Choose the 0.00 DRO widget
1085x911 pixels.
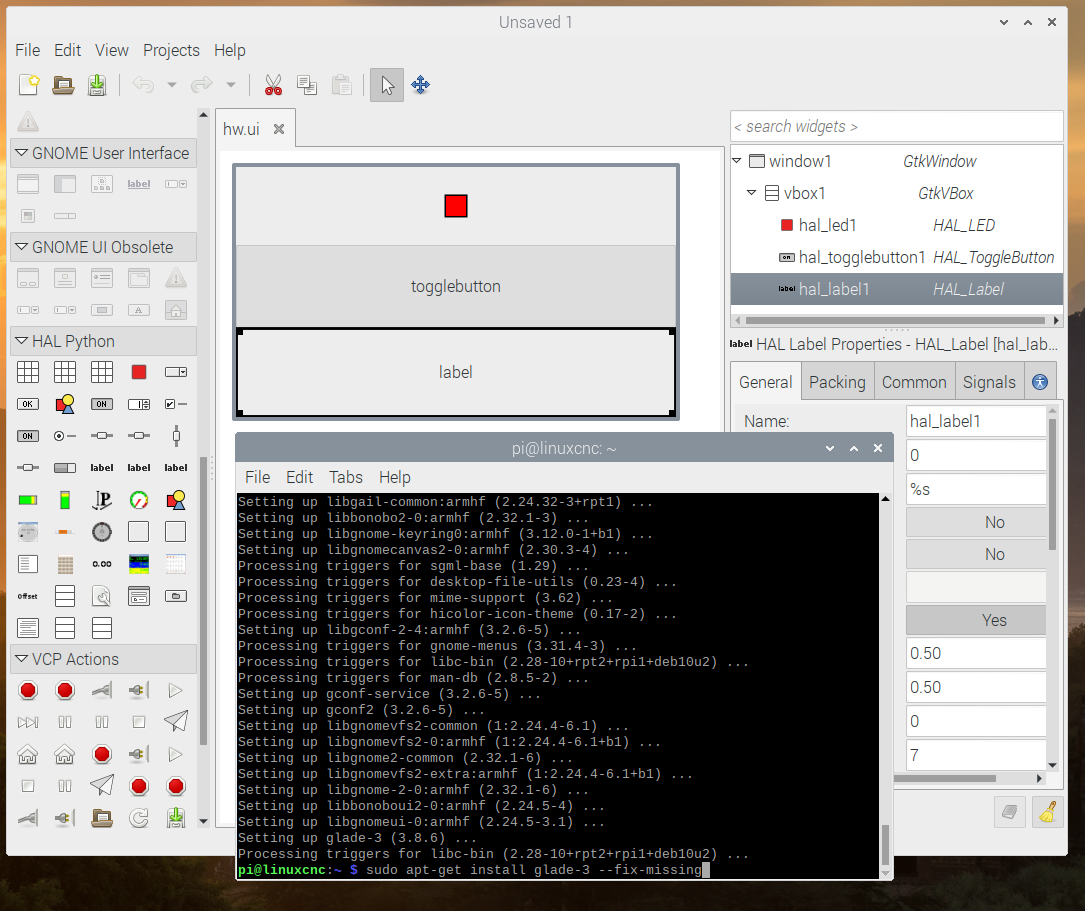(102, 564)
